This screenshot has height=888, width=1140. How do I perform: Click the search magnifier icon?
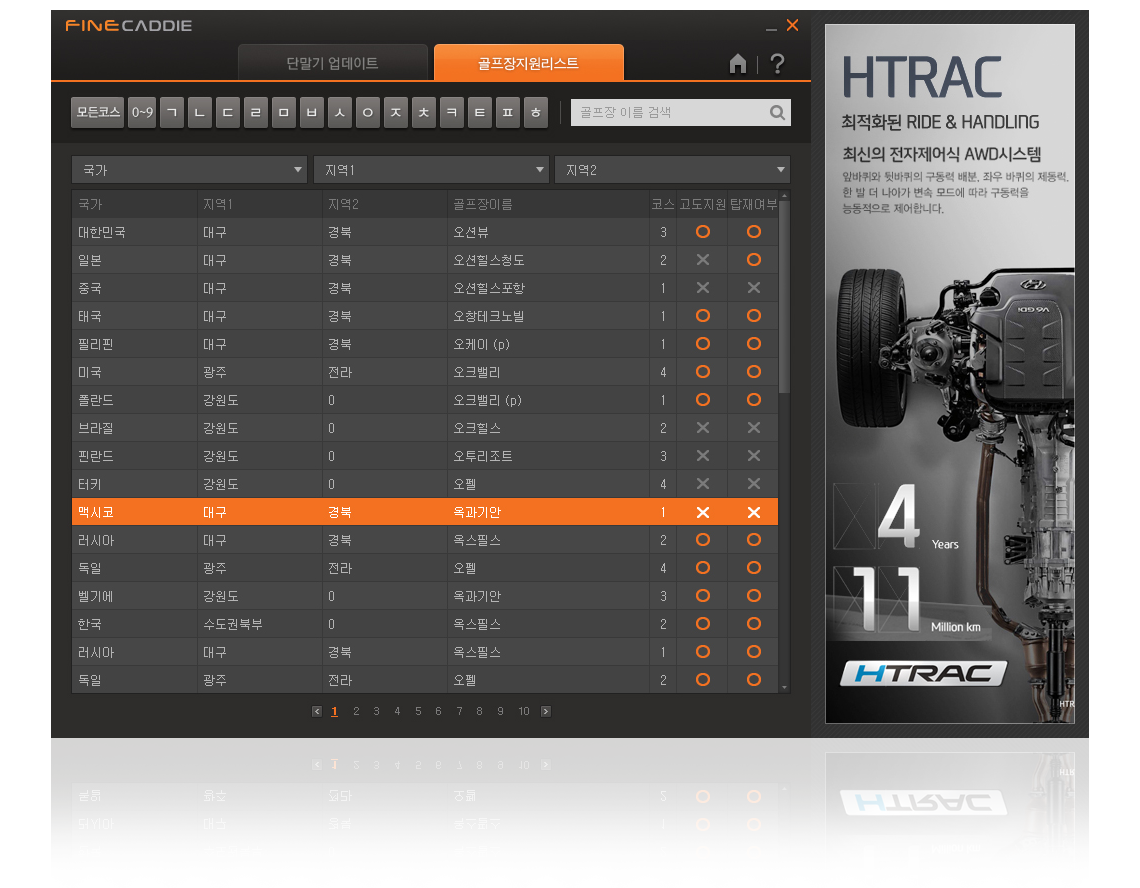coord(777,113)
